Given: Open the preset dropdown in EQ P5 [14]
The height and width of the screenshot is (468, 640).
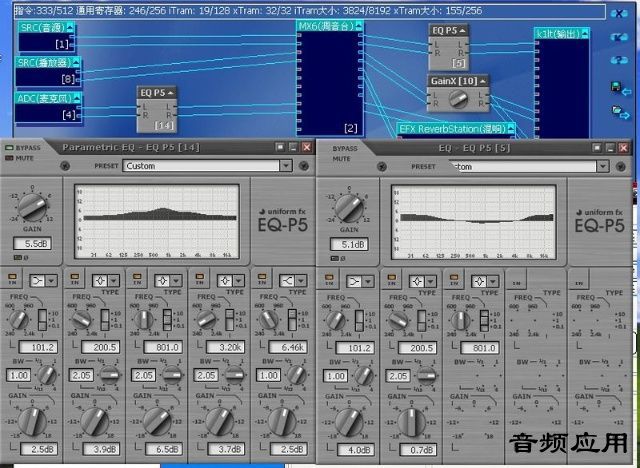Looking at the screenshot, I should pos(286,166).
